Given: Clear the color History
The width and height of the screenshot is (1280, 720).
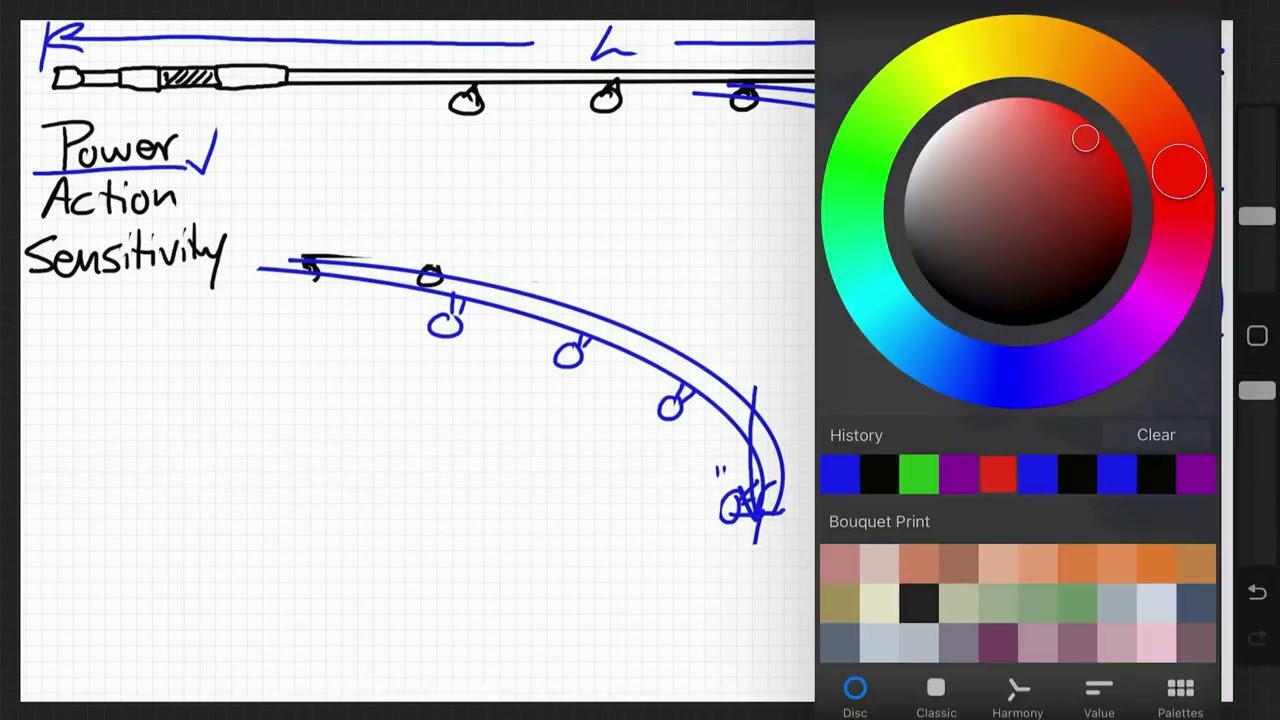Looking at the screenshot, I should pos(1156,435).
